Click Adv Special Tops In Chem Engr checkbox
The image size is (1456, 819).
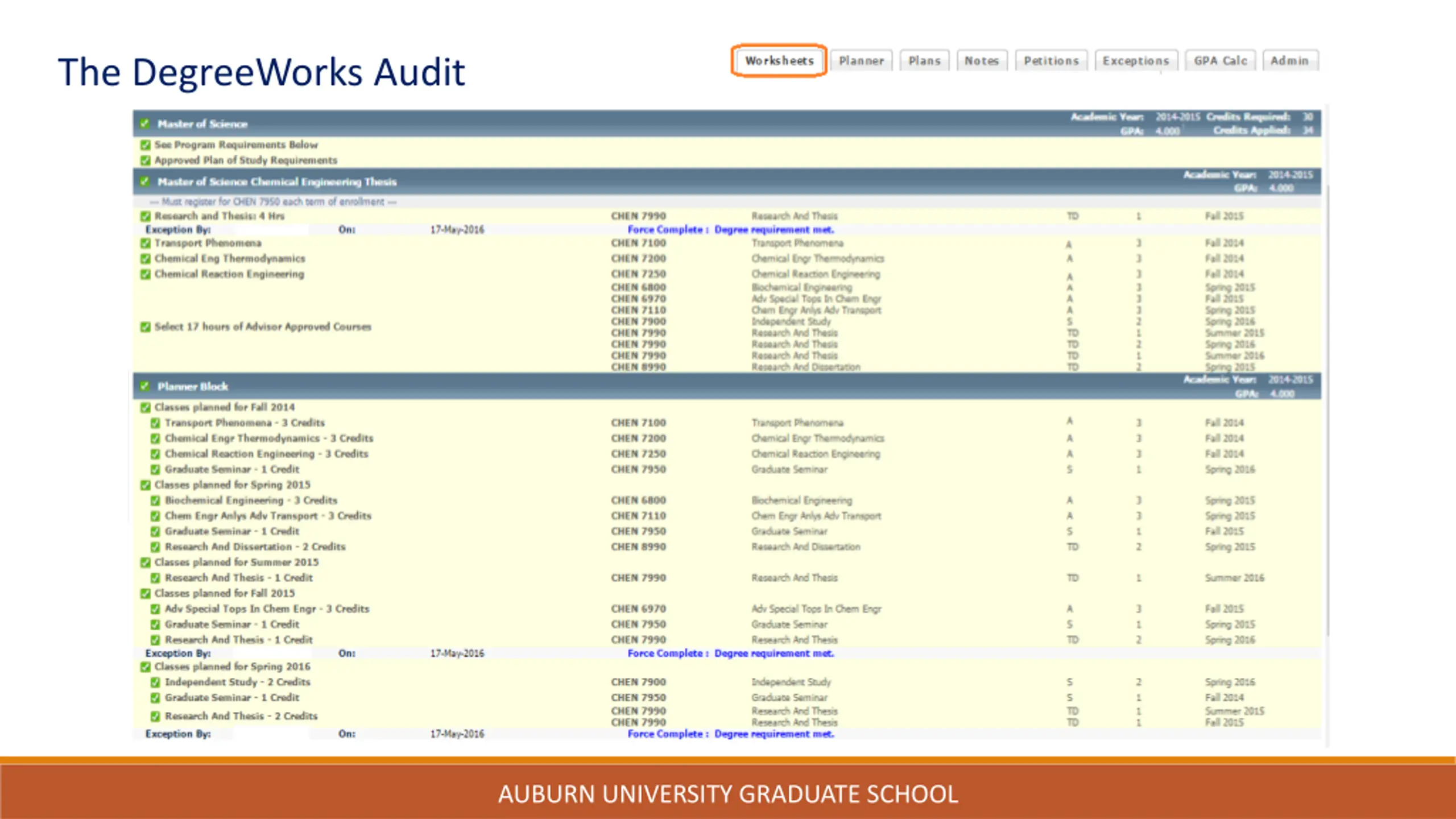(x=155, y=609)
